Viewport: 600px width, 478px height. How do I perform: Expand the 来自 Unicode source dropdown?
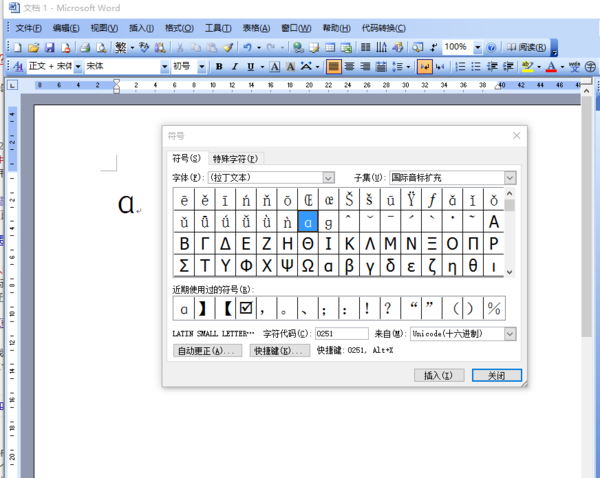[510, 333]
